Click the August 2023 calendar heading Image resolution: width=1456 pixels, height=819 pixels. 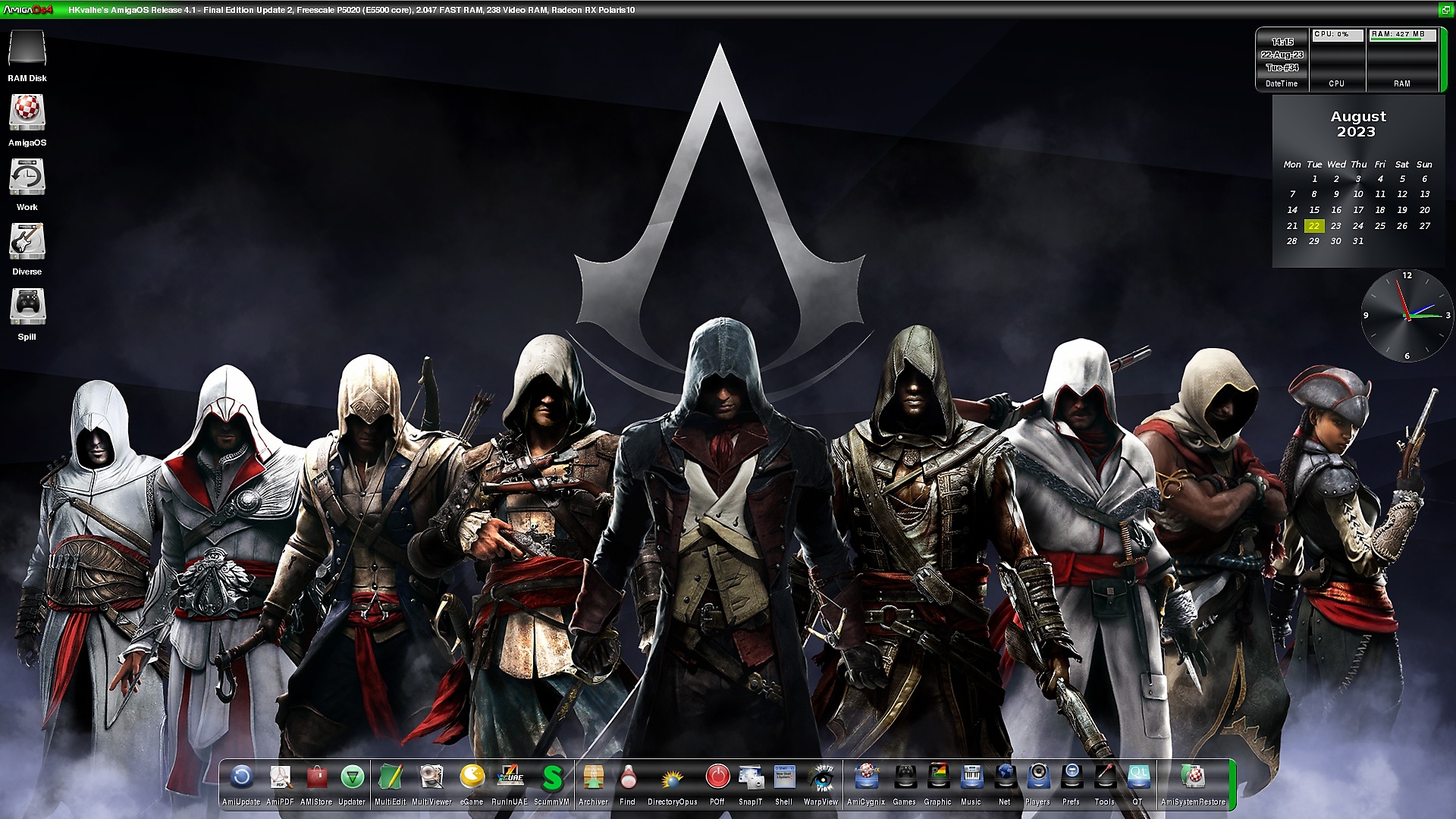tap(1357, 124)
